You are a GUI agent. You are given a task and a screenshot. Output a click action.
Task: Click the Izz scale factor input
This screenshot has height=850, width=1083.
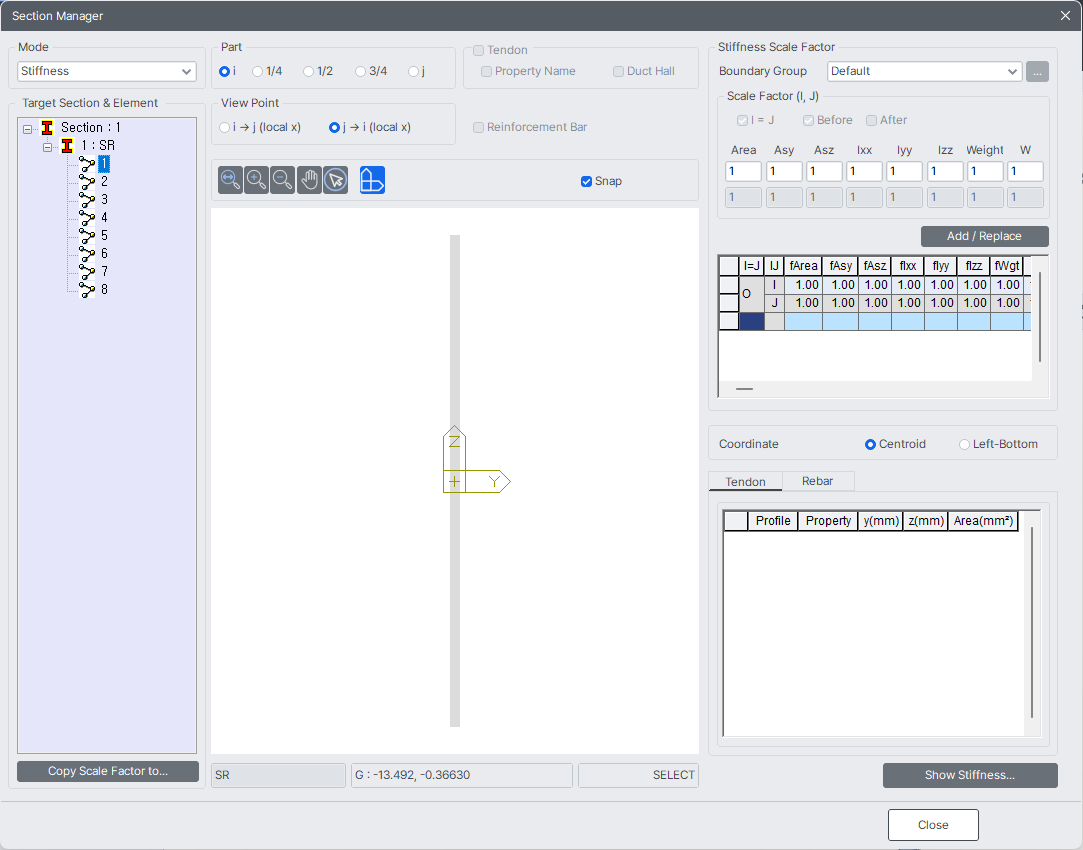pyautogui.click(x=945, y=171)
